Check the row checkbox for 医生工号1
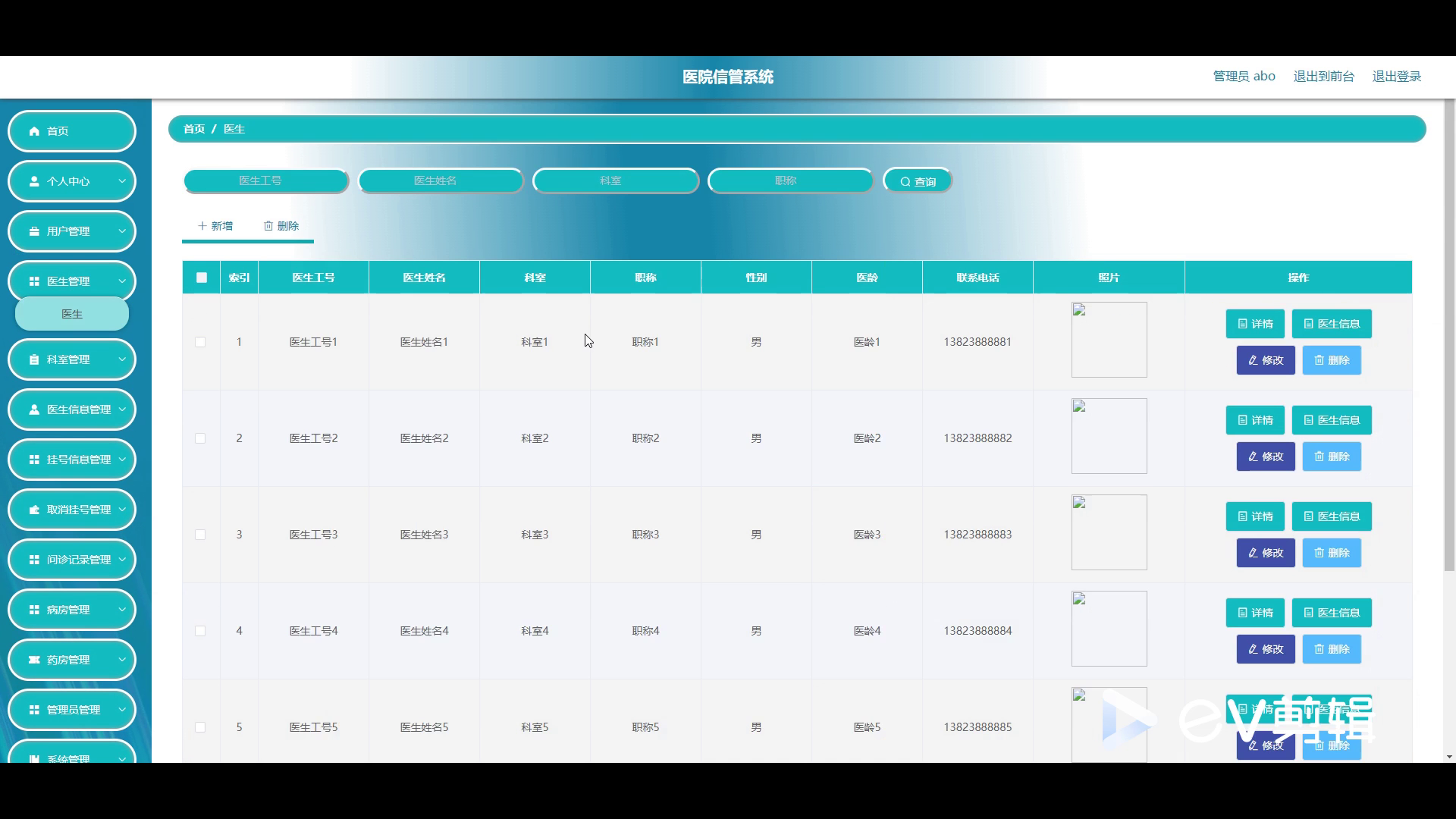The image size is (1456, 819). tap(200, 342)
